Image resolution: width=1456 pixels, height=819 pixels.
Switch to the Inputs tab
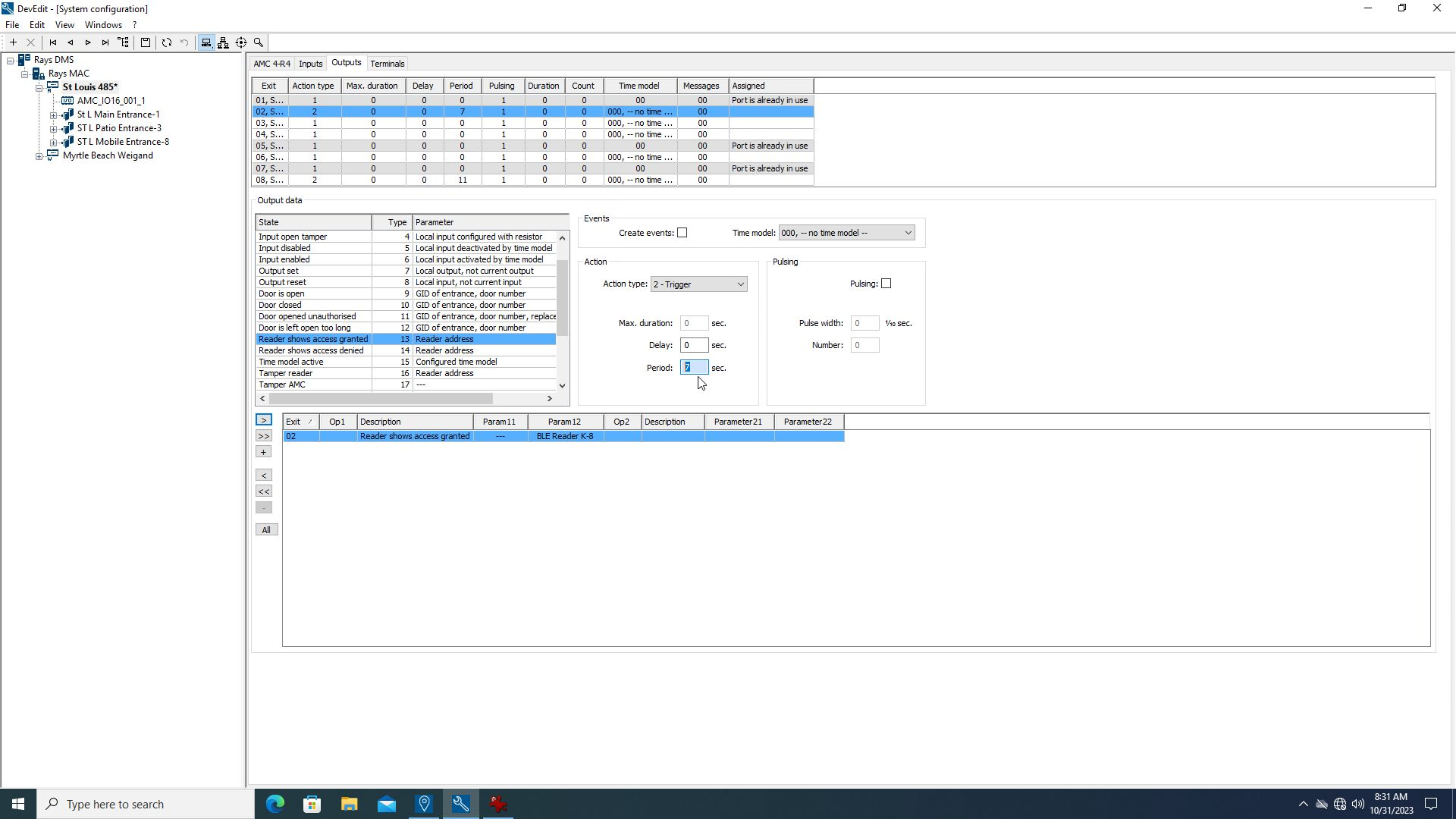(x=310, y=64)
